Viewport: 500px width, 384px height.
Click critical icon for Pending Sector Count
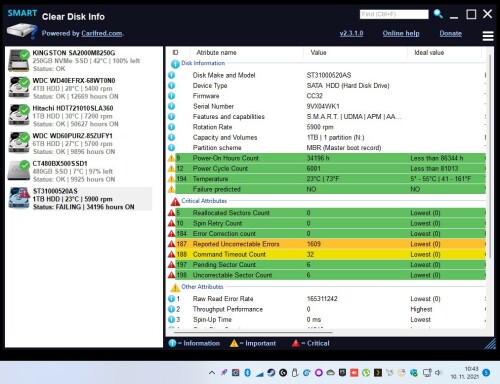coord(171,264)
